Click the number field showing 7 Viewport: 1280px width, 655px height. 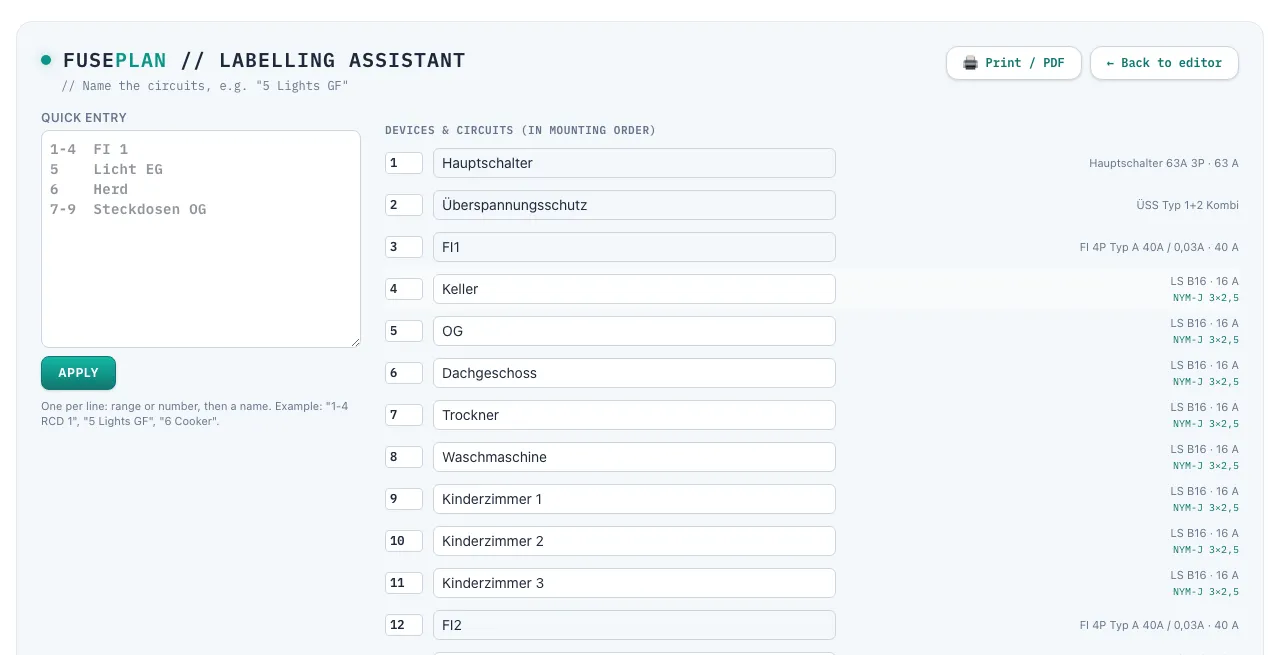tap(404, 415)
